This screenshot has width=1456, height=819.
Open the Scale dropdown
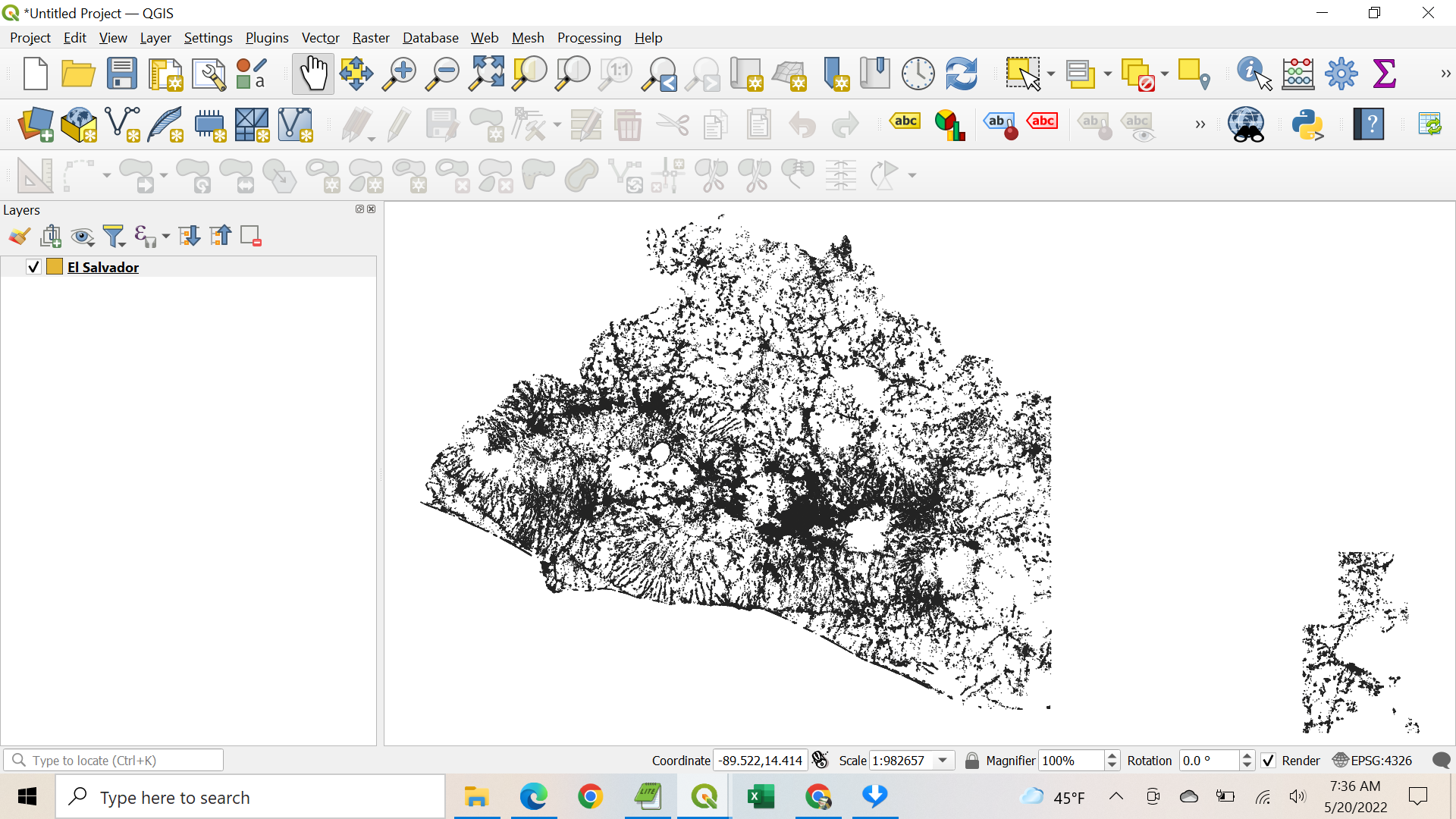pyautogui.click(x=943, y=760)
